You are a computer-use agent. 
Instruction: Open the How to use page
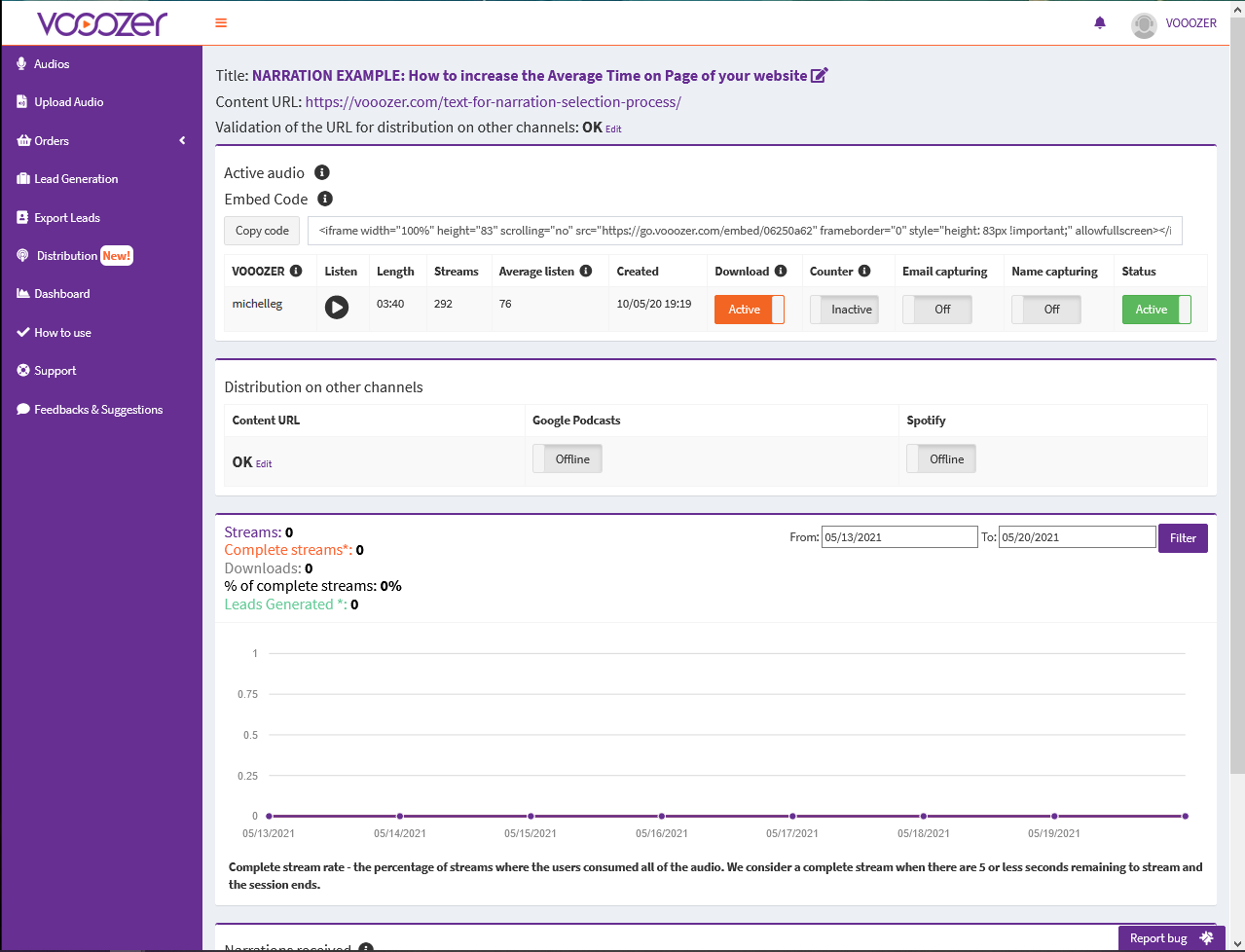[x=60, y=332]
